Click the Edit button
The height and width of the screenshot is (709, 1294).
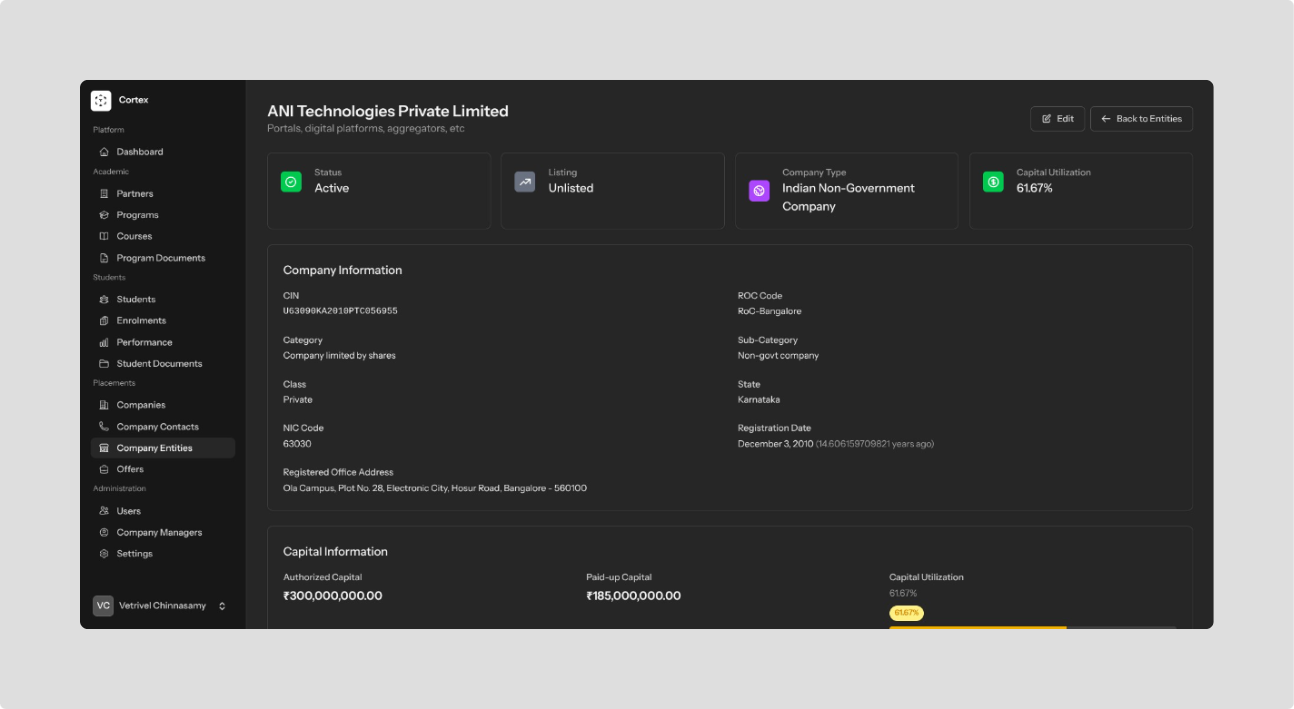coord(1058,119)
